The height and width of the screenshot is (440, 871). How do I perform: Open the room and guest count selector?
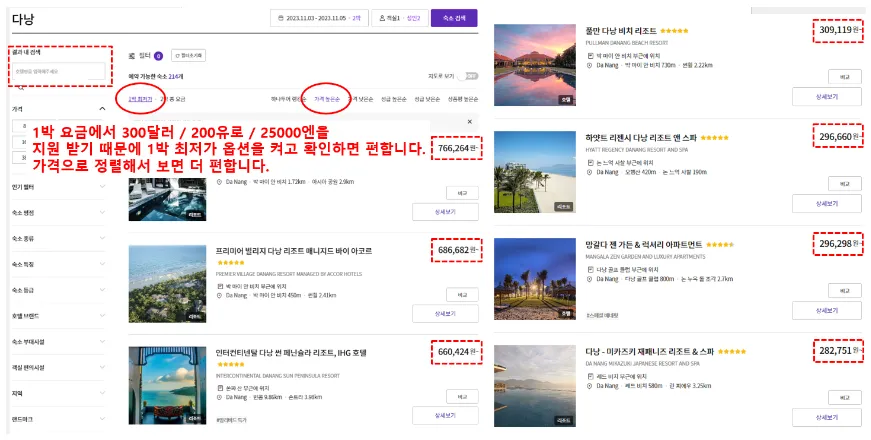399,18
